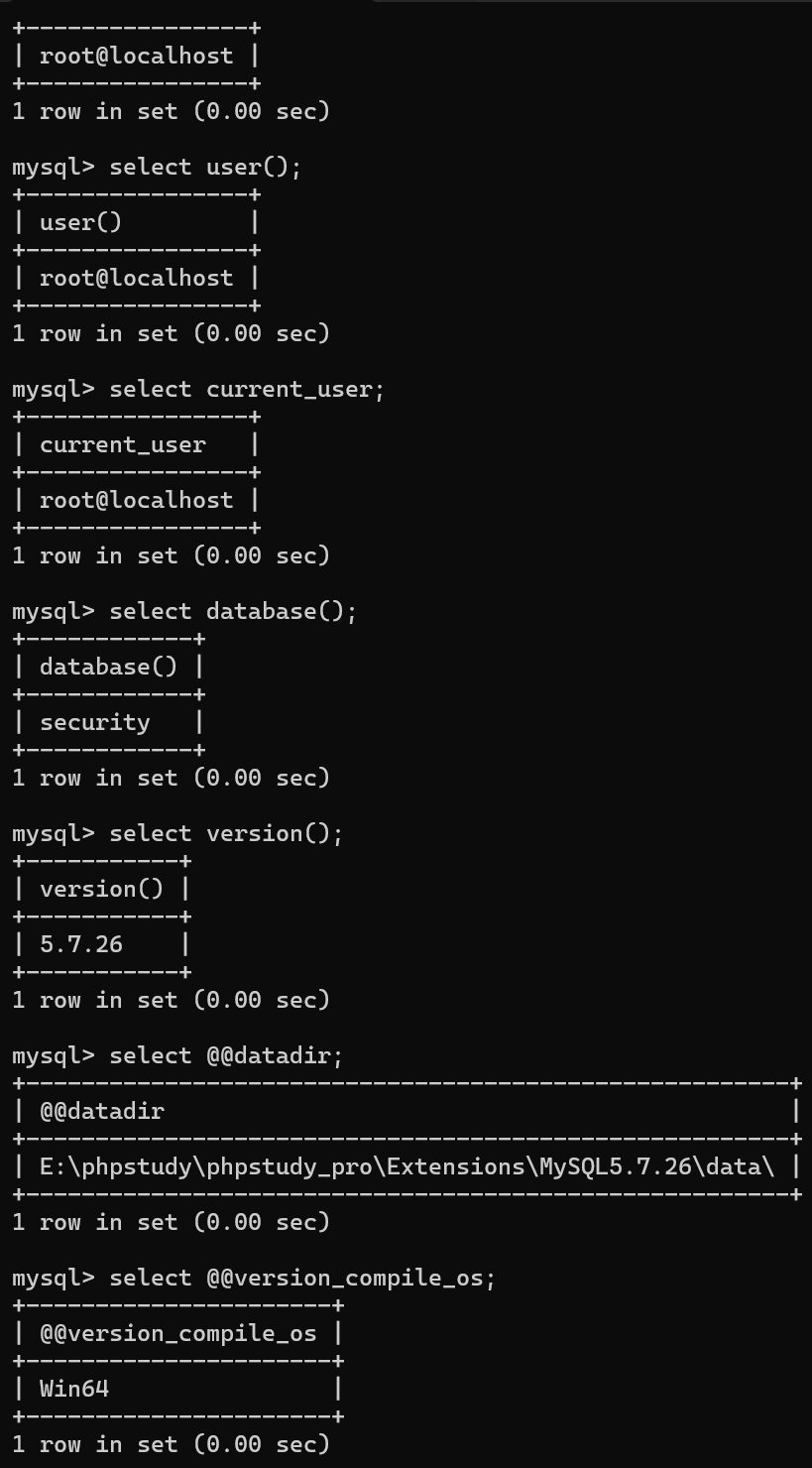The image size is (812, 1468).
Task: Click root@localhost under current_user header
Action: pyautogui.click(x=137, y=500)
